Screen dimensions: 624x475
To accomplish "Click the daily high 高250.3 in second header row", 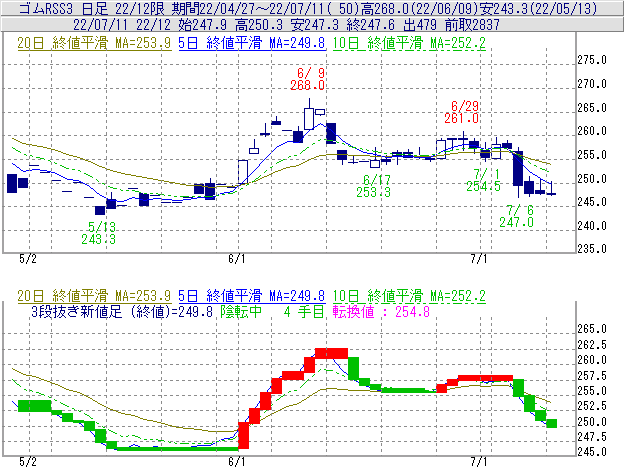I will (259, 25).
